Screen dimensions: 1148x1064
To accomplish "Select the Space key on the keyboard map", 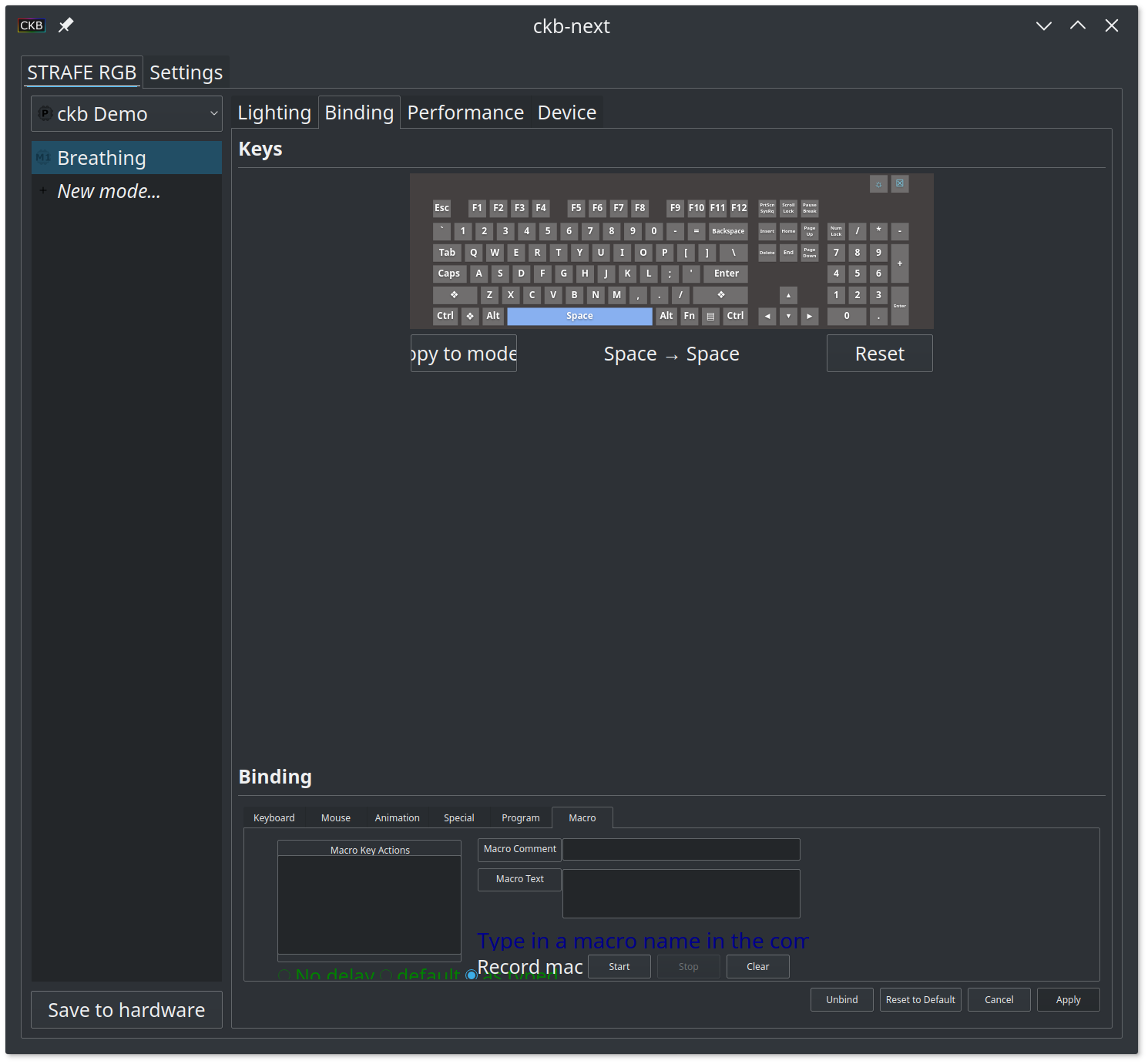I will 579,316.
